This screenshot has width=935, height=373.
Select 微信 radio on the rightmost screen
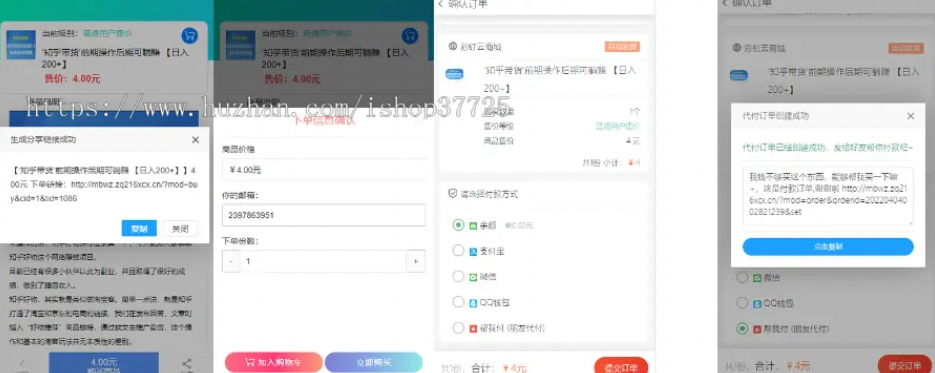click(x=742, y=277)
